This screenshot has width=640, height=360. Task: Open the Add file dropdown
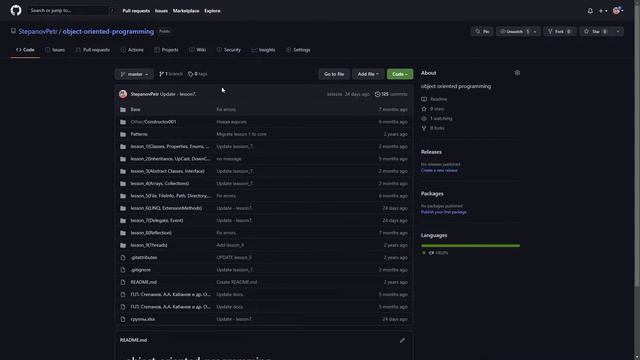368,74
